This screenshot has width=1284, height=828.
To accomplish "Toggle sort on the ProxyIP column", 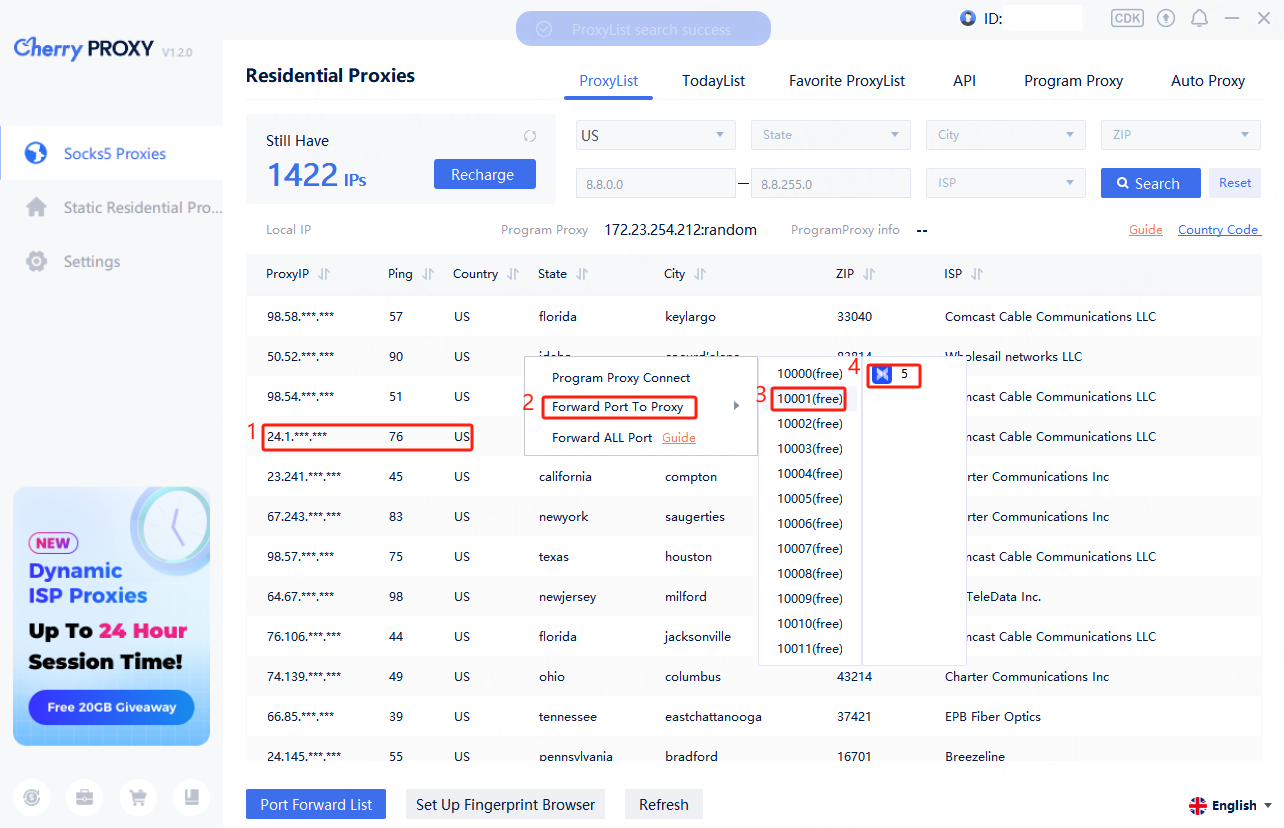I will (x=324, y=274).
